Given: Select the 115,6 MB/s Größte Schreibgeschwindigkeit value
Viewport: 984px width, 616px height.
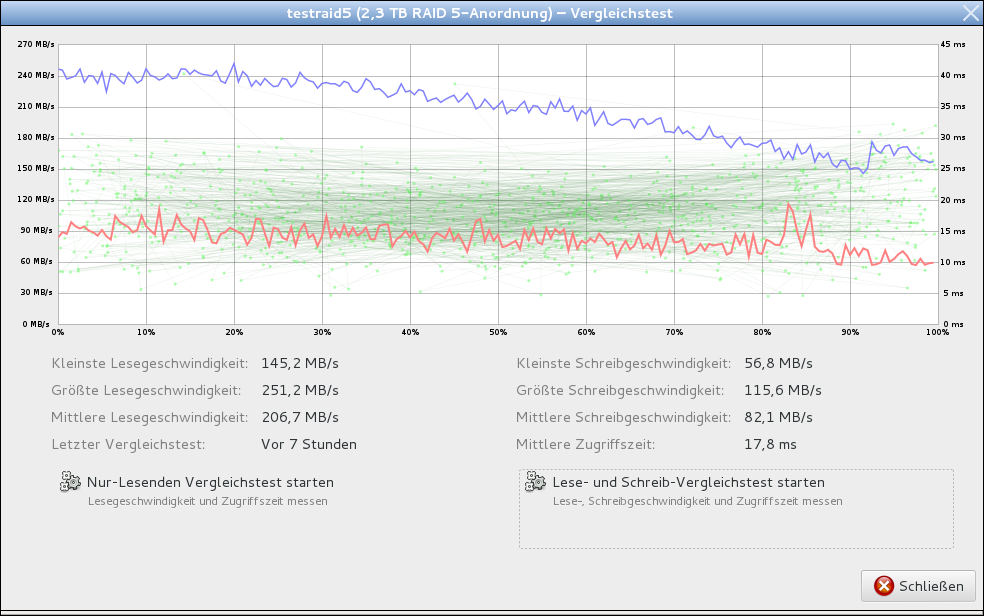Looking at the screenshot, I should [x=782, y=390].
